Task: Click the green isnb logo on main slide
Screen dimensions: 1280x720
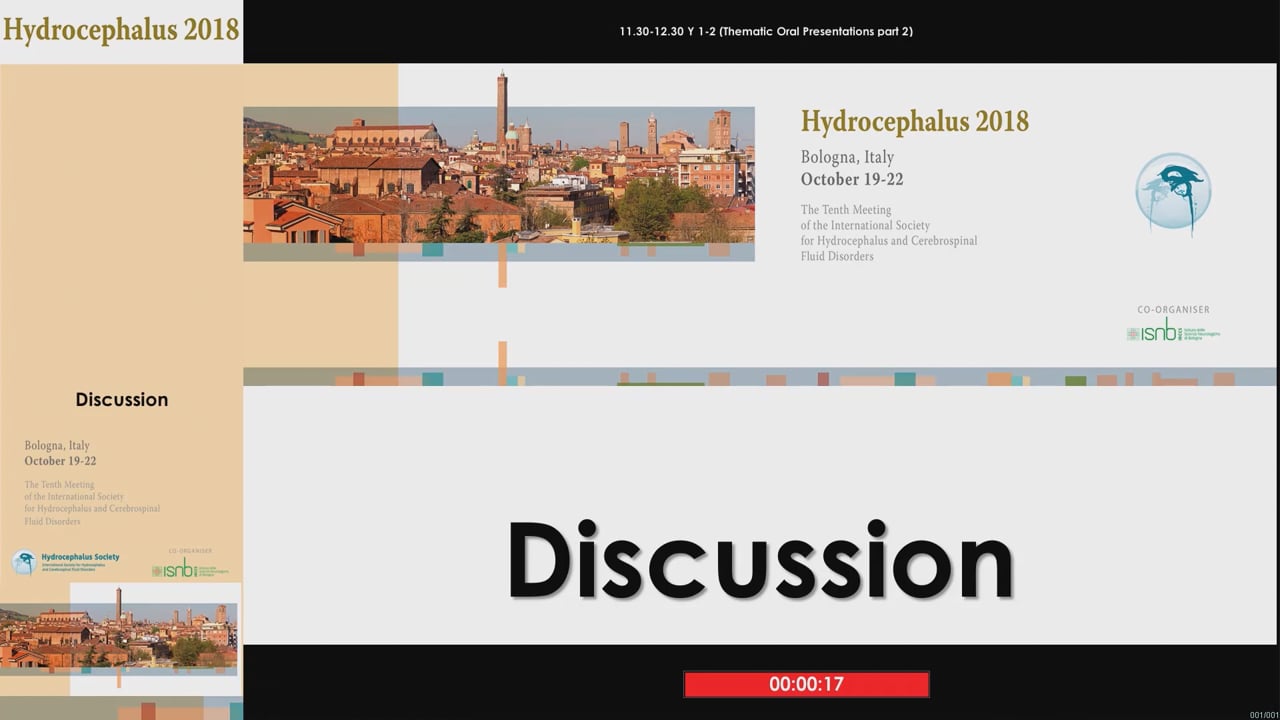Action: (x=1173, y=332)
